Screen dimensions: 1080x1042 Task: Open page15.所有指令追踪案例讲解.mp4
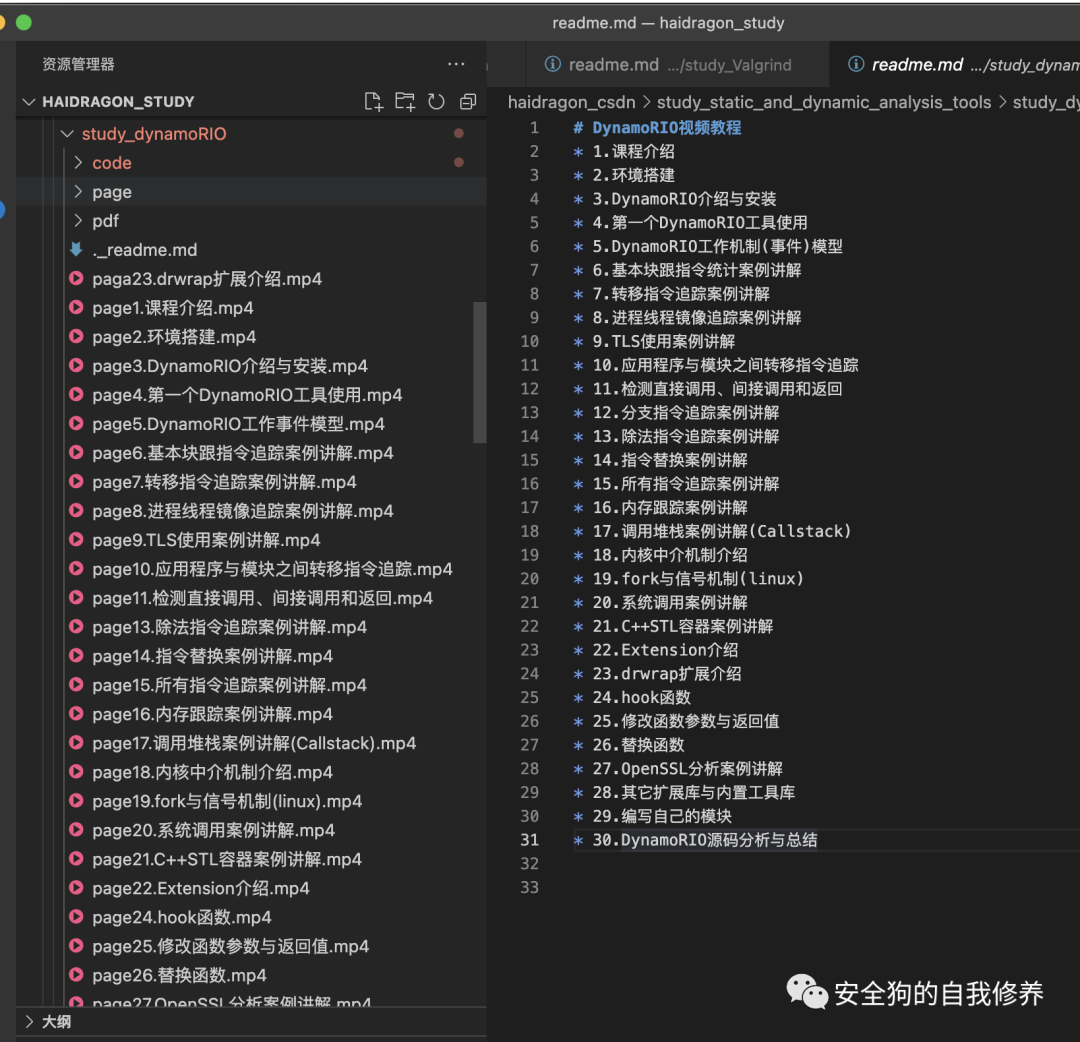coord(230,685)
